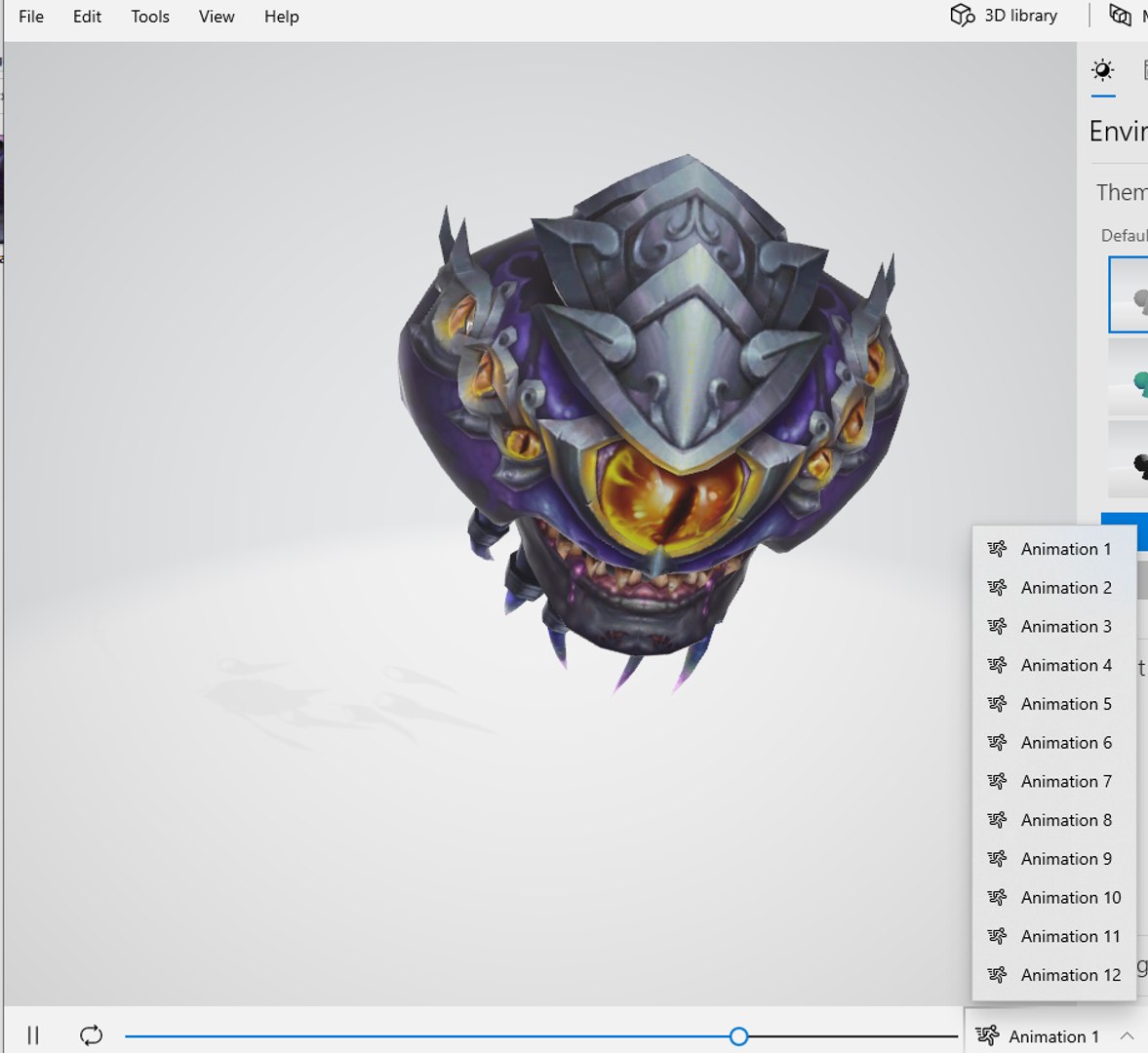Select Animation 2 from the list
This screenshot has height=1053, width=1148.
(1053, 588)
